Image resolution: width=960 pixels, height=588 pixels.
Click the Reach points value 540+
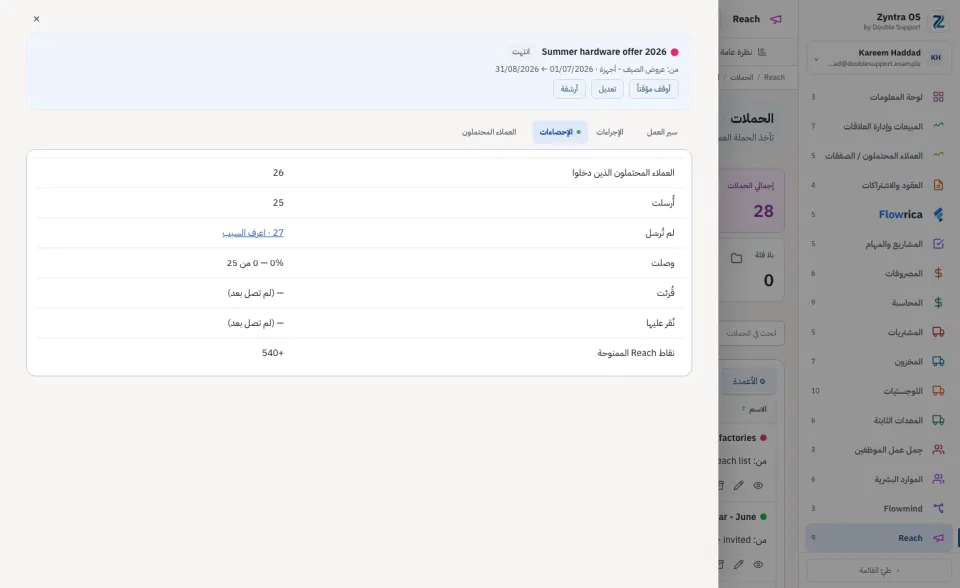272,353
